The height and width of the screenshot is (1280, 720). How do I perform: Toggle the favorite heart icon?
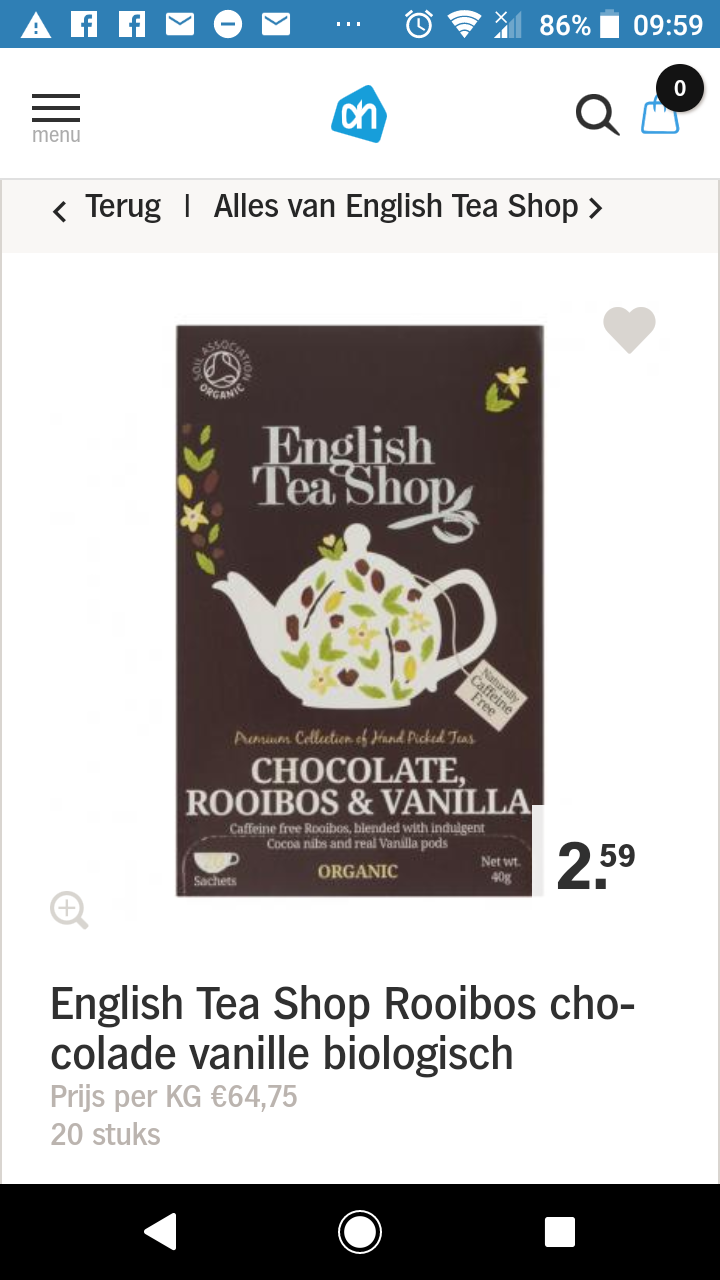[x=629, y=329]
